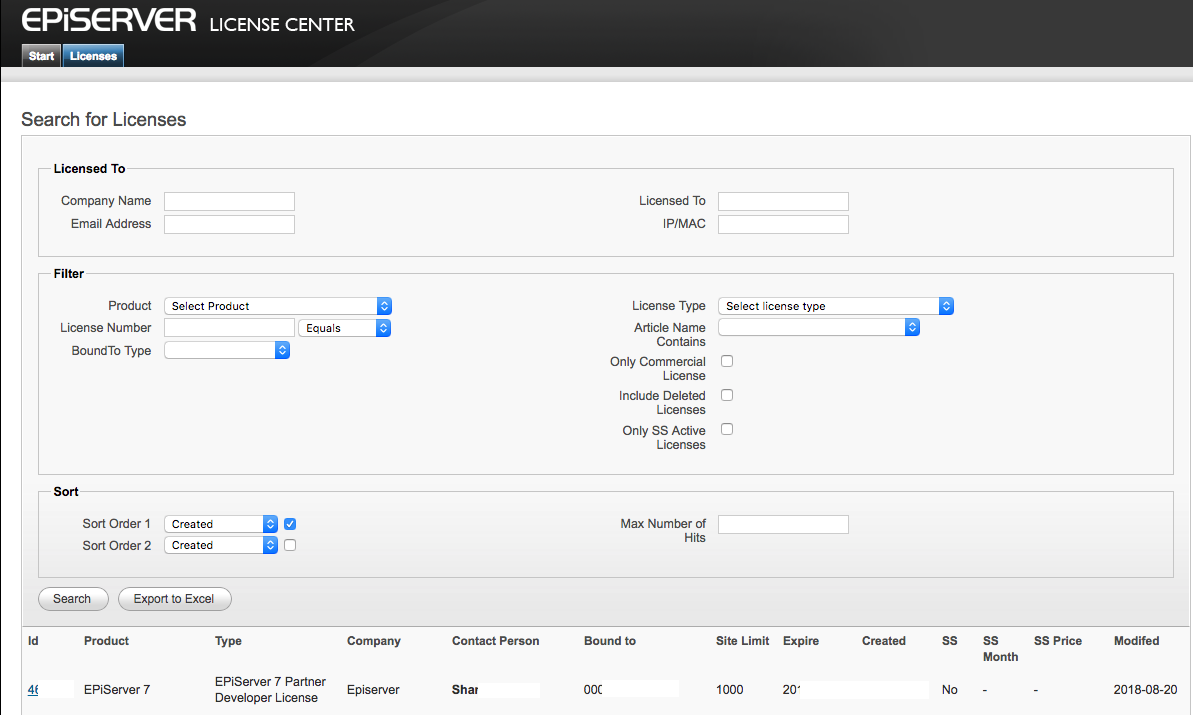Switch to the Licenses tab
This screenshot has height=715, width=1193.
tap(93, 56)
